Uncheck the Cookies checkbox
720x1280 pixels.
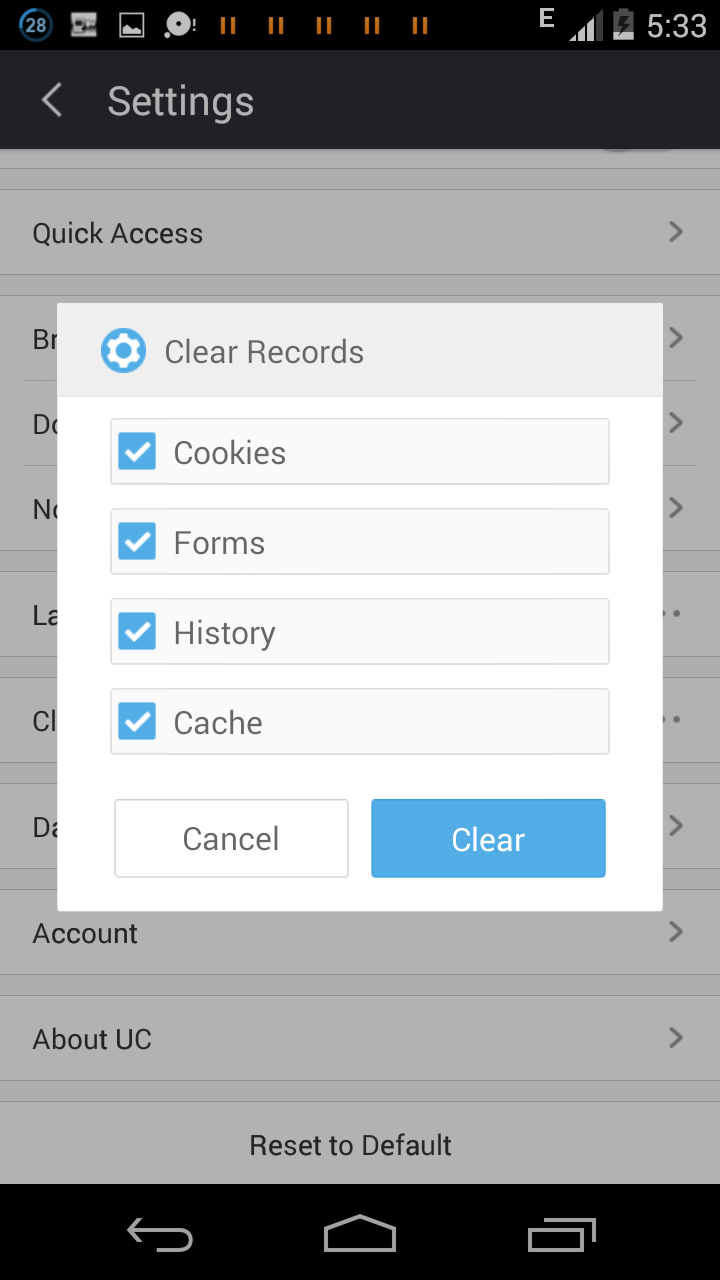tap(137, 451)
